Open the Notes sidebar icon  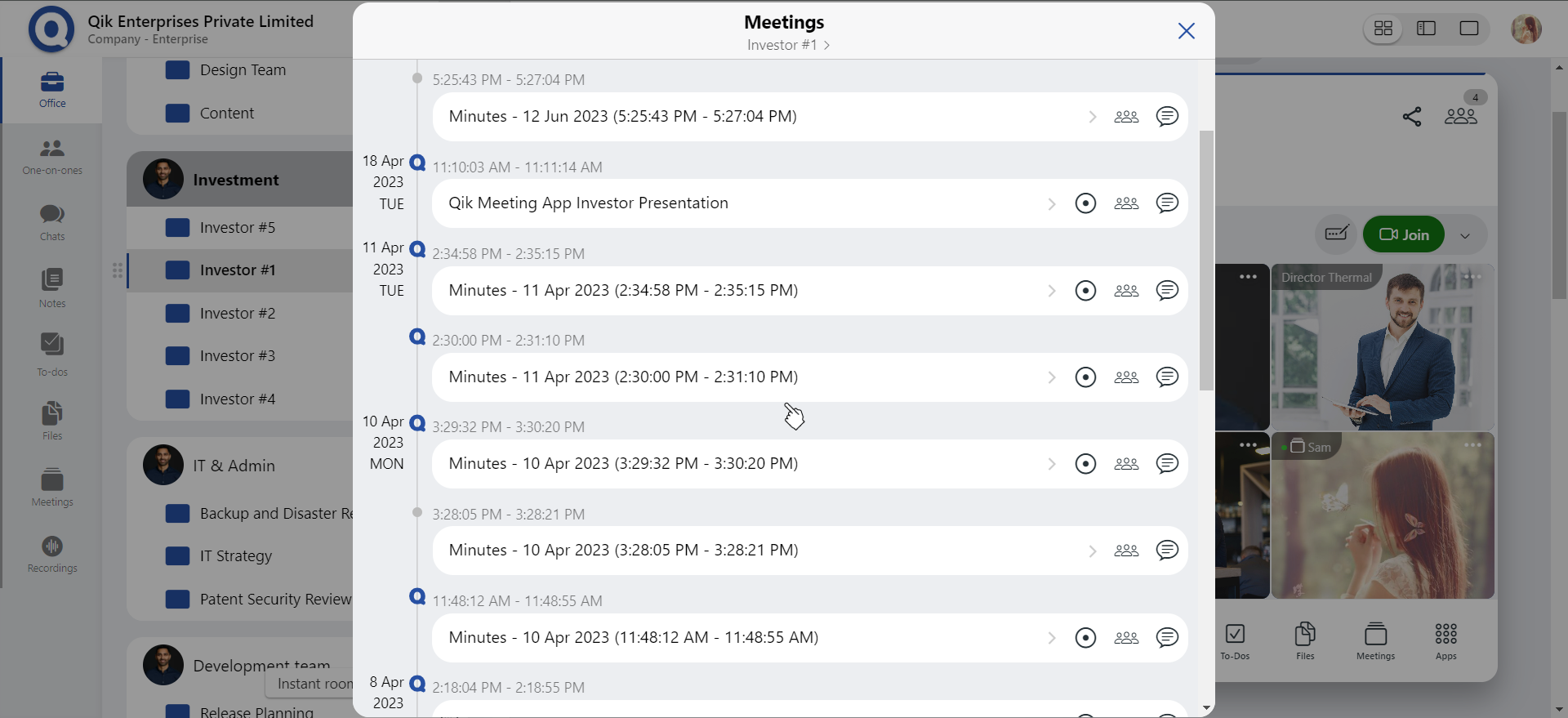click(52, 288)
